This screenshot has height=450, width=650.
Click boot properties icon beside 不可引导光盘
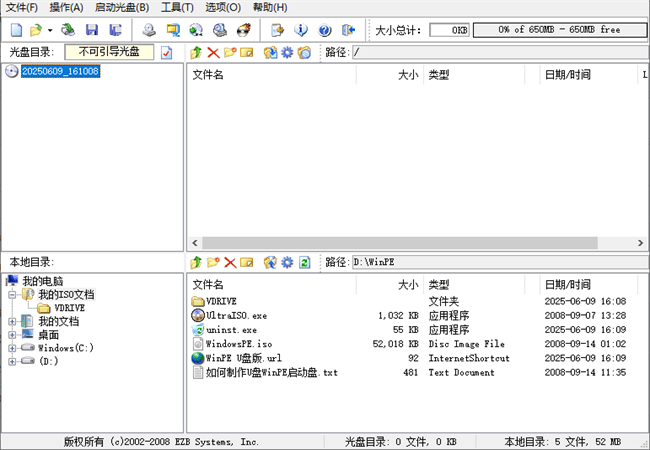(x=166, y=52)
